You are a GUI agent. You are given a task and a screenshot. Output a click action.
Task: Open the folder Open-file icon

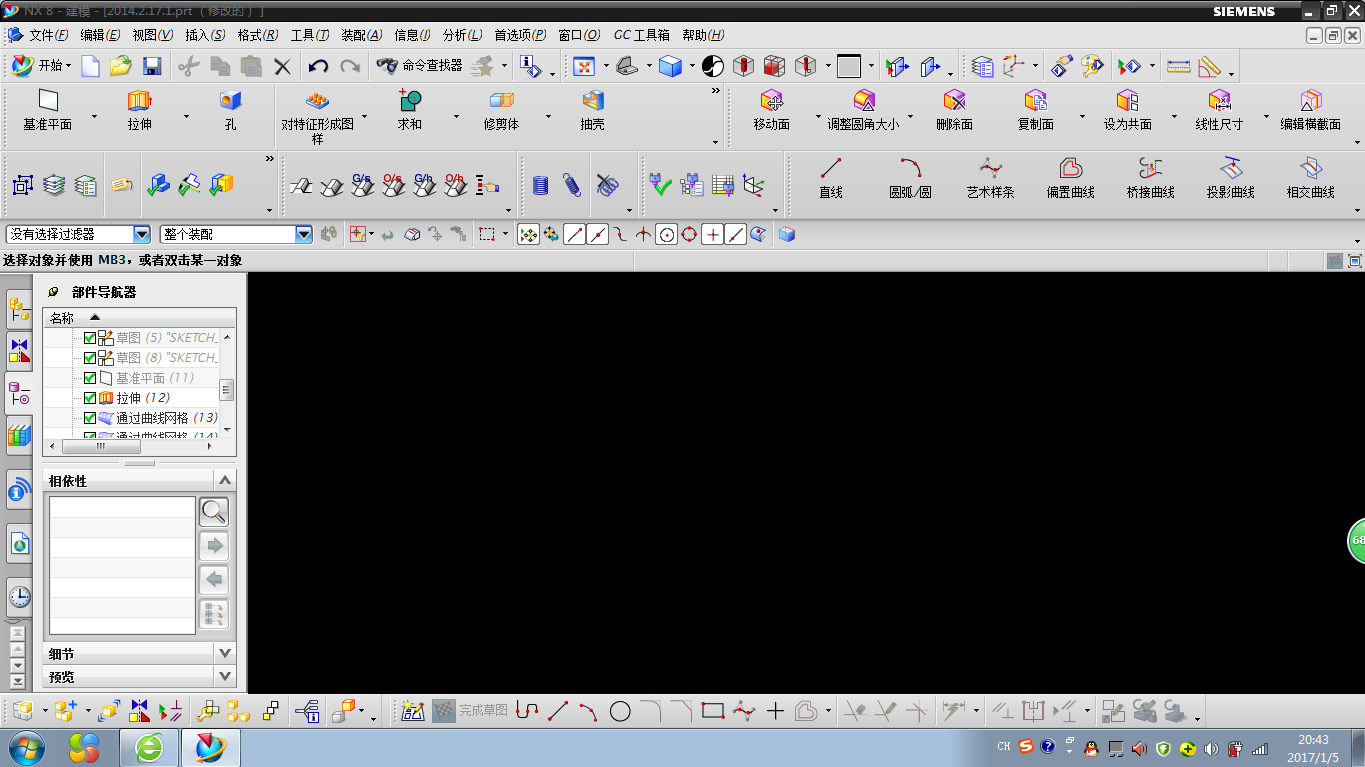121,66
